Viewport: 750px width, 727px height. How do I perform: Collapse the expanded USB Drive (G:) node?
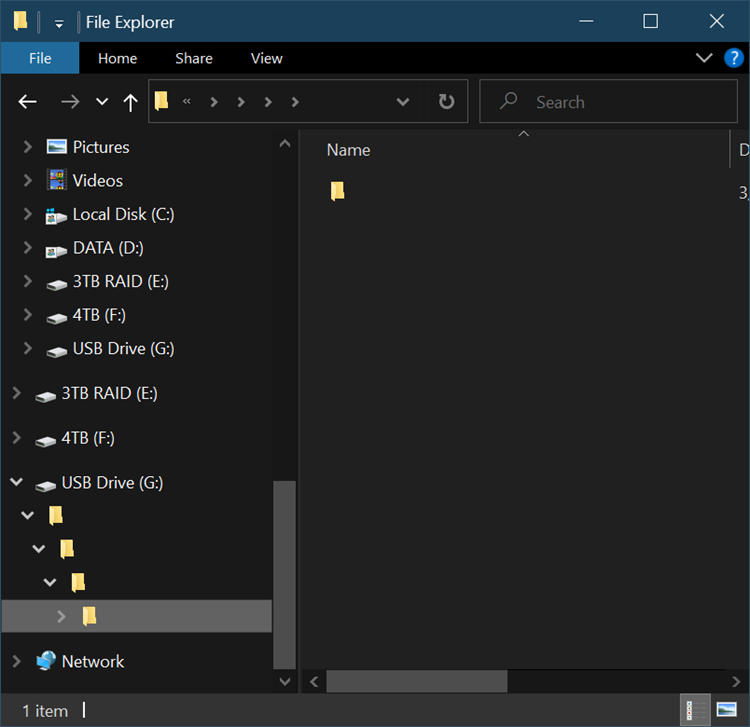[17, 482]
